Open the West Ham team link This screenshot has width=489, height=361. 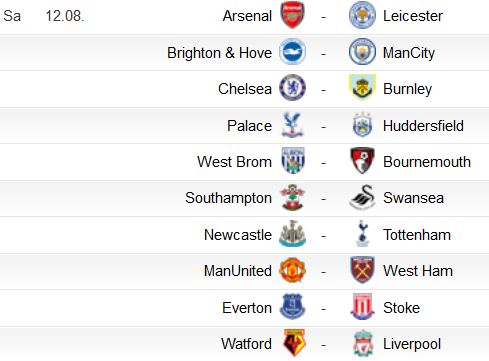point(418,271)
